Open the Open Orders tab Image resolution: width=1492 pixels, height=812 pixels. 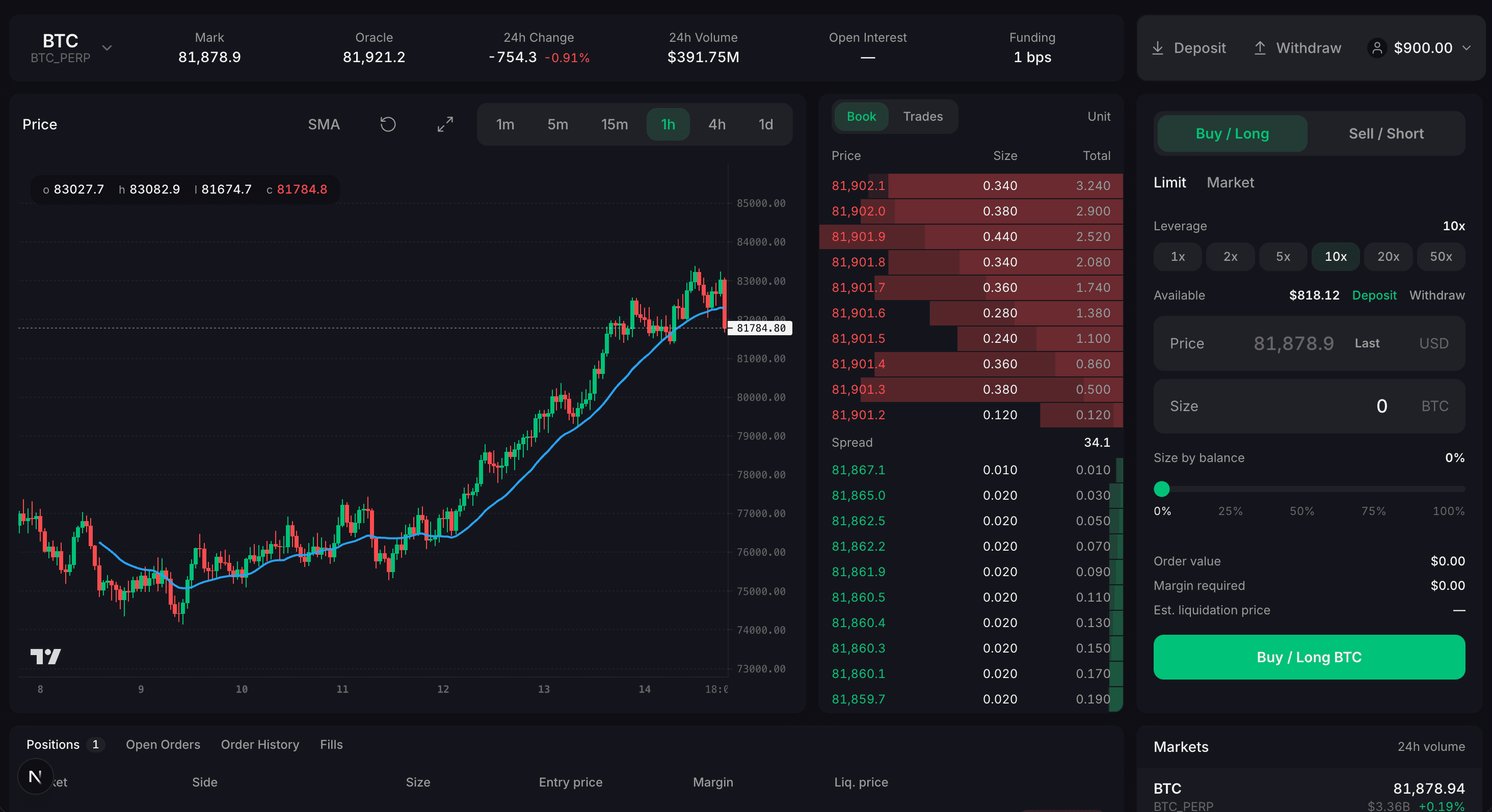163,744
